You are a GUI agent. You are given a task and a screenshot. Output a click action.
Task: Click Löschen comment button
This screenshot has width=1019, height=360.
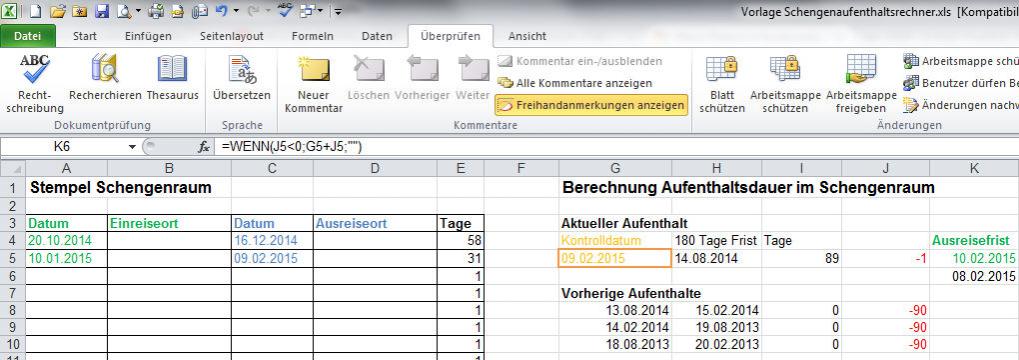[x=368, y=78]
